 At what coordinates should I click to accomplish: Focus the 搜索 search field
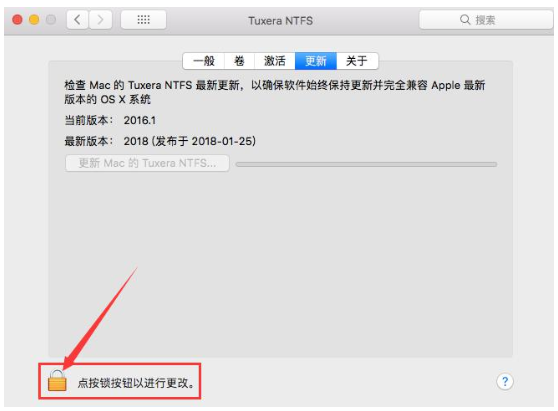click(x=486, y=20)
